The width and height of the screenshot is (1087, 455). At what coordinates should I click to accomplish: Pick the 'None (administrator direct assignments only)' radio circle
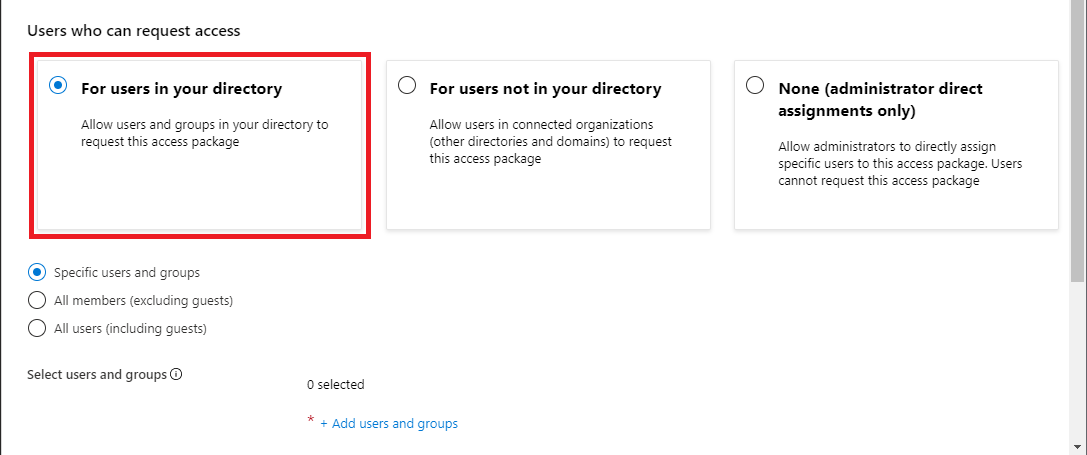click(755, 86)
